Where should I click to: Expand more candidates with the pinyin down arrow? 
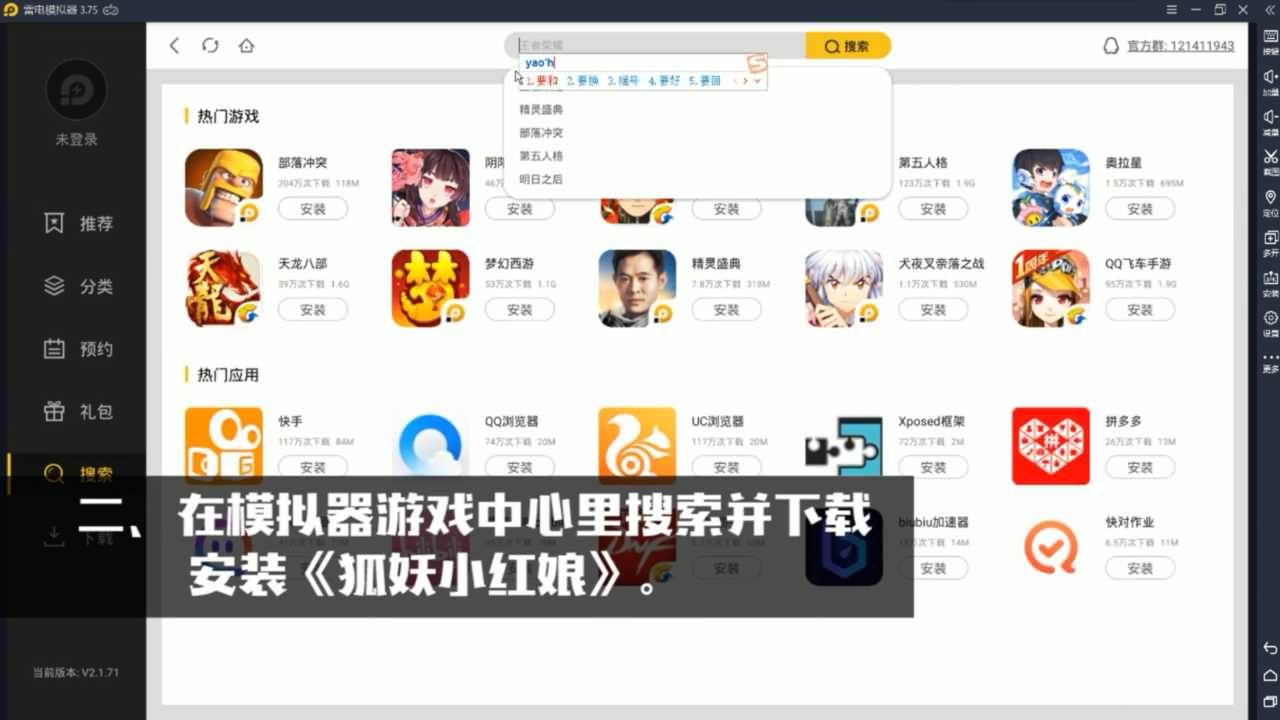point(757,81)
